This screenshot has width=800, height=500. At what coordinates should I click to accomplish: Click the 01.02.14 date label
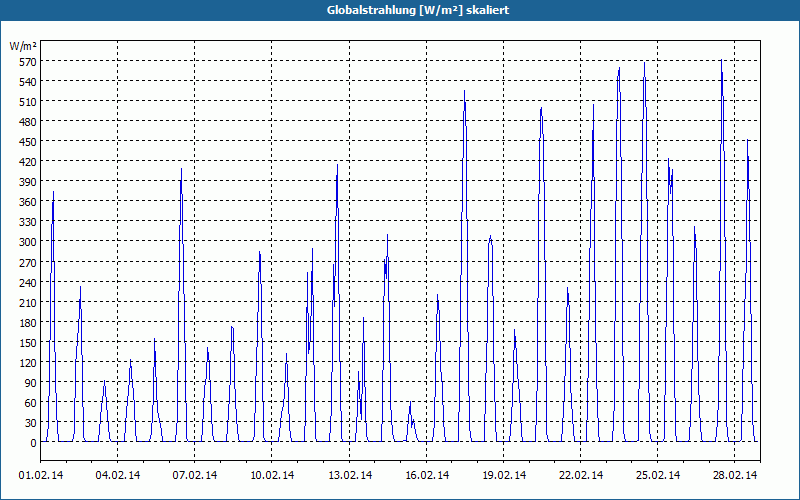pyautogui.click(x=41, y=475)
